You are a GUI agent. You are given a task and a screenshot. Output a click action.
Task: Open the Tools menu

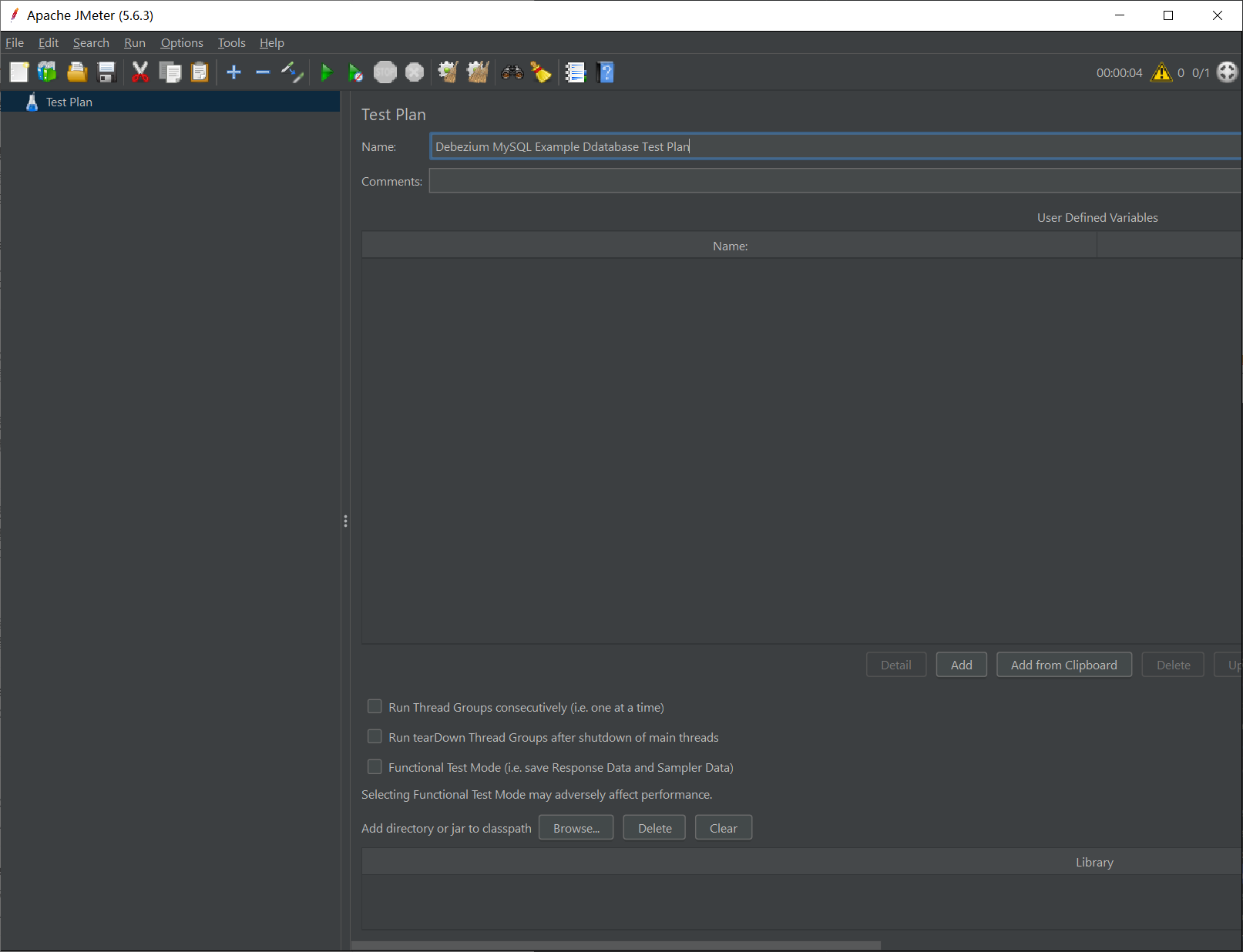click(x=231, y=43)
